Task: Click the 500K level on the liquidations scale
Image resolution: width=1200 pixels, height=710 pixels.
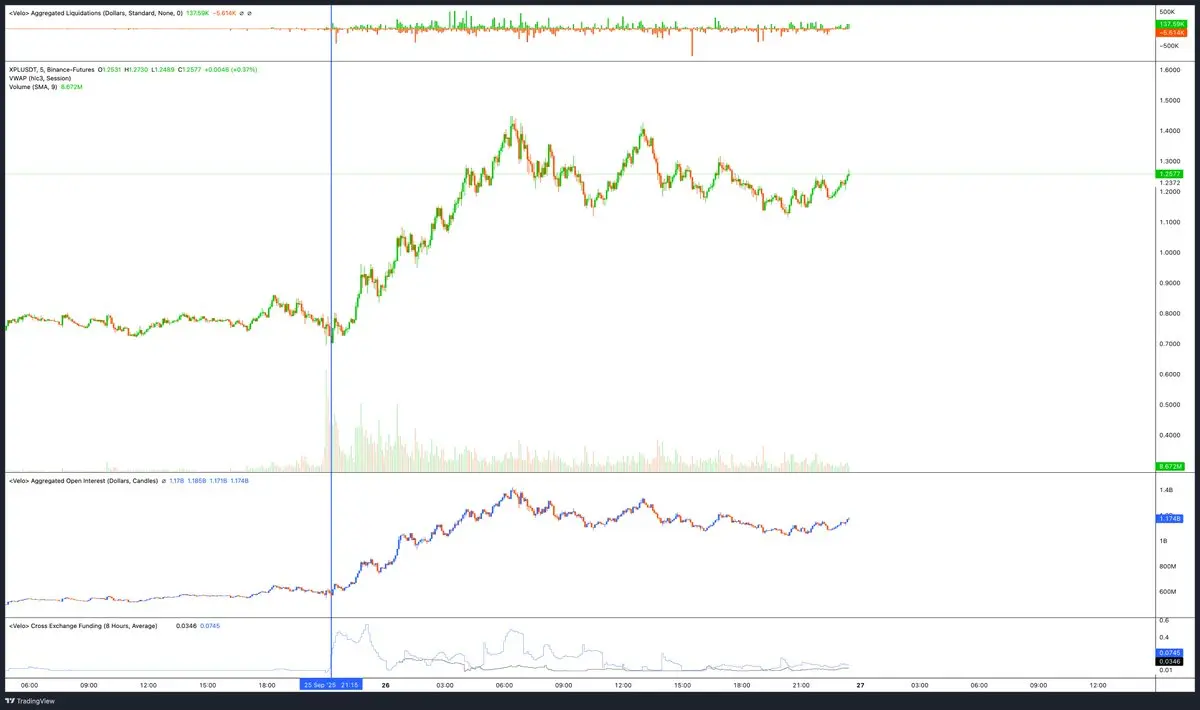Action: (1168, 11)
